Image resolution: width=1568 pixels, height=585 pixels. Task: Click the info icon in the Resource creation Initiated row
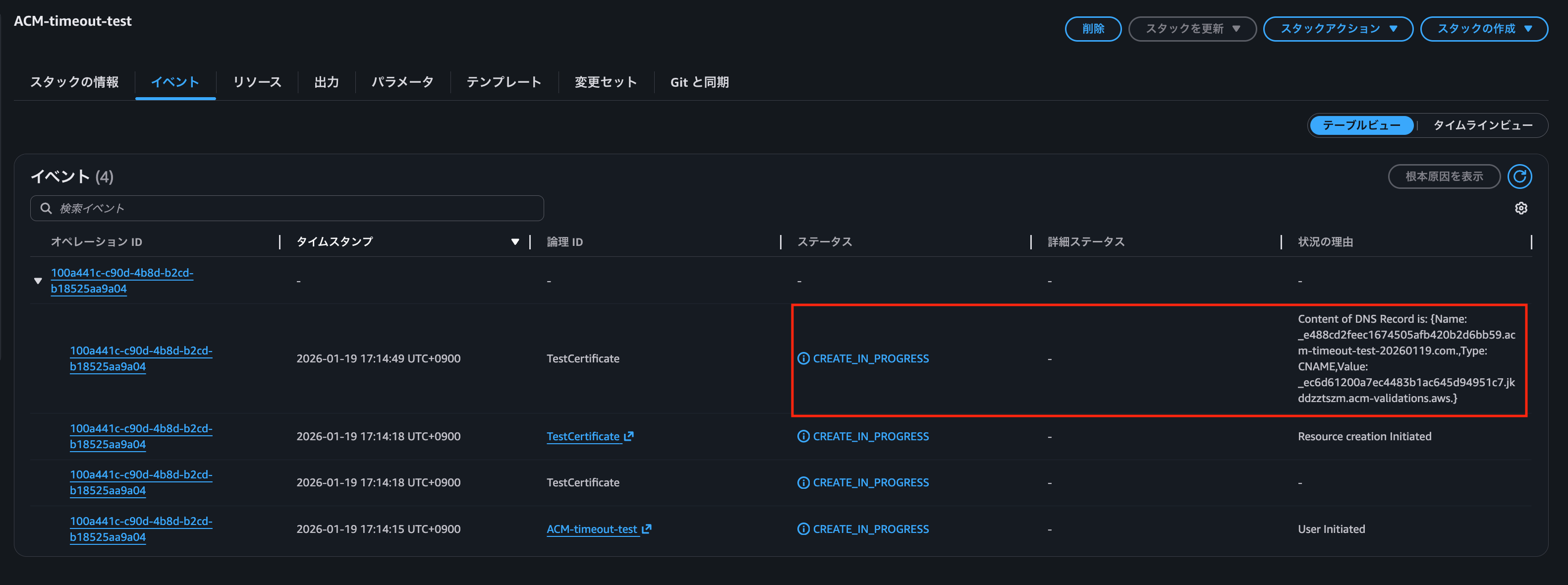pos(803,436)
